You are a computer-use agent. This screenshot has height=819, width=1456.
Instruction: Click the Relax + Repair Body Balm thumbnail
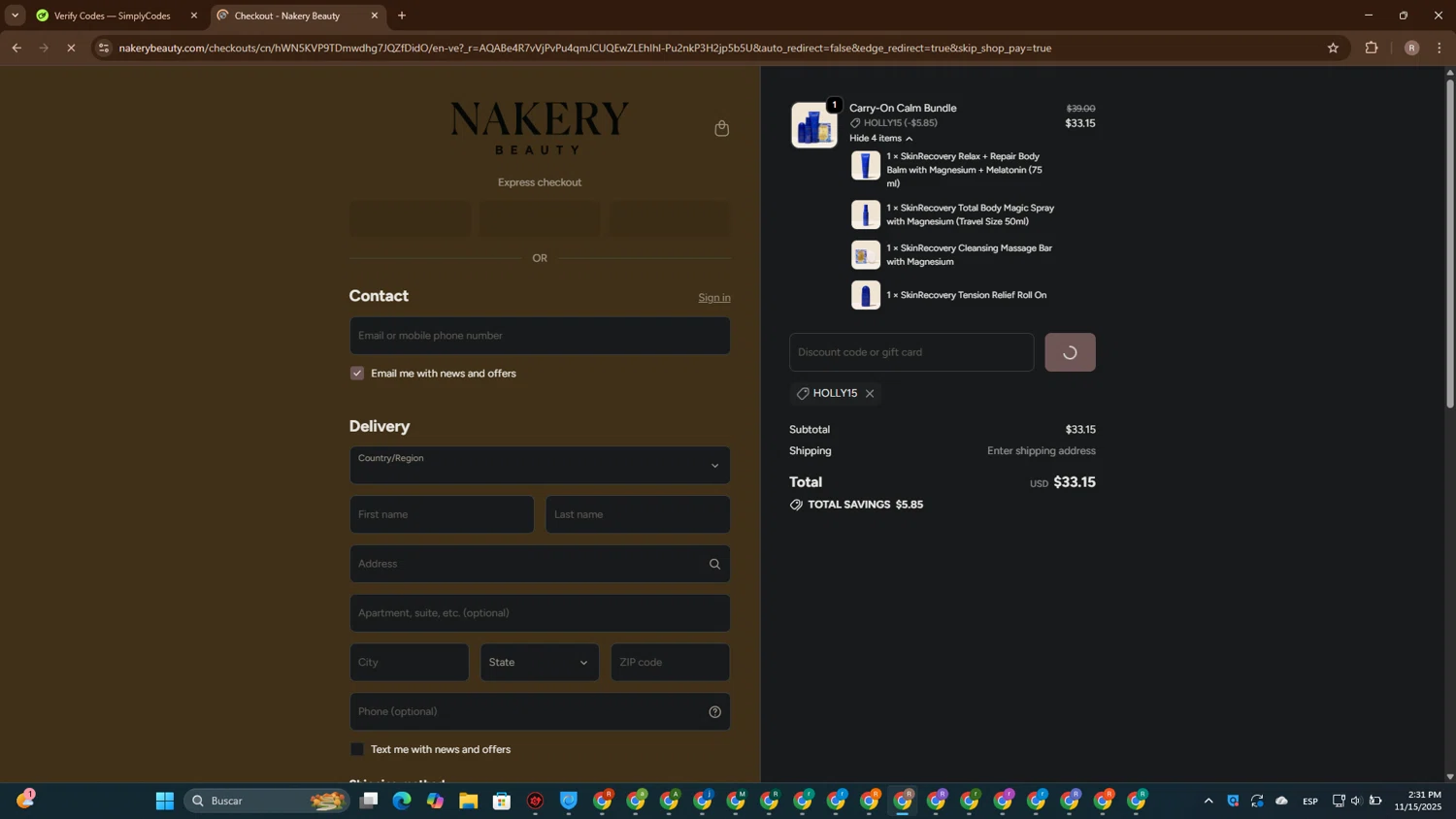(x=866, y=166)
